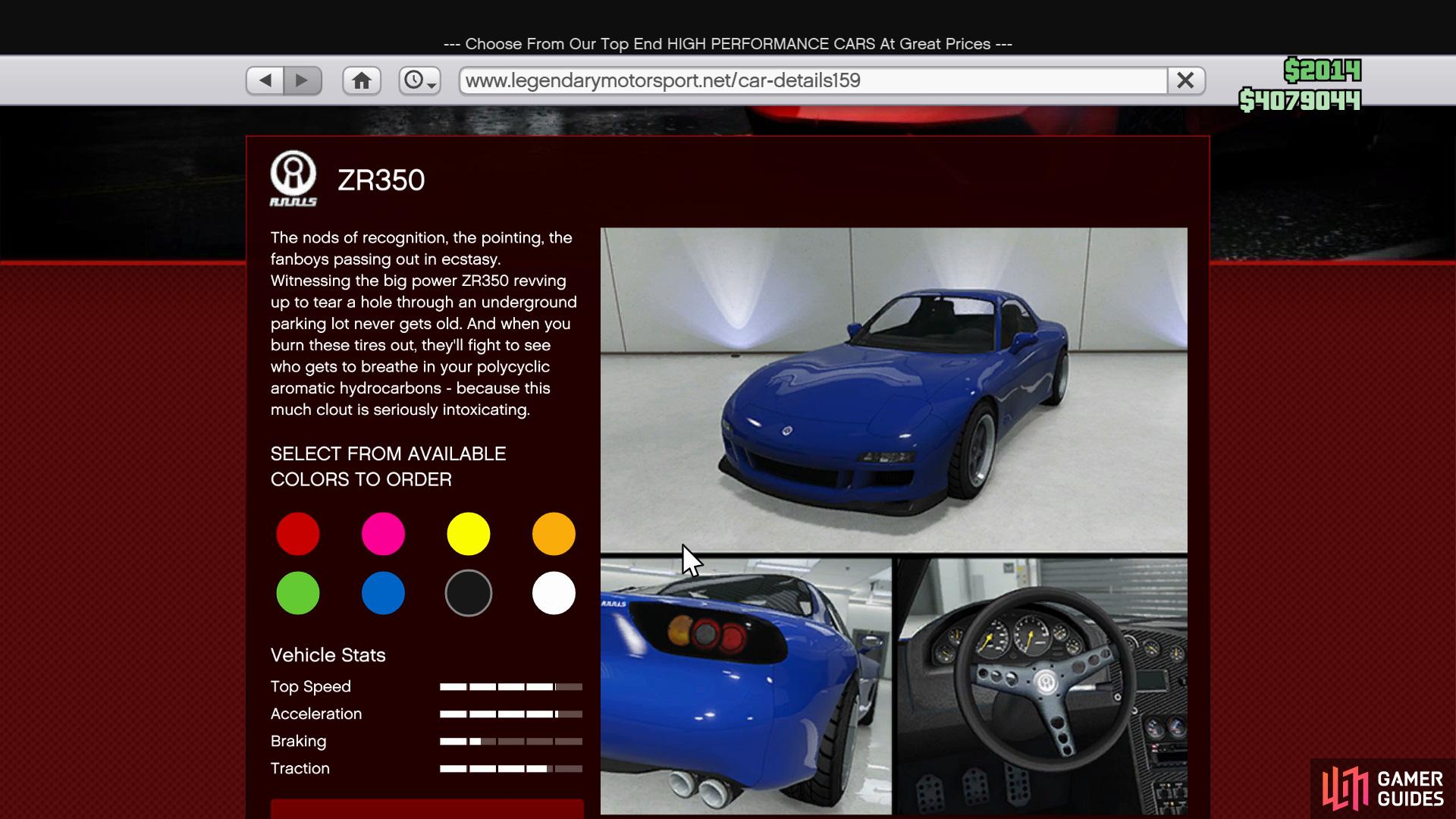The height and width of the screenshot is (819, 1456).
Task: Click the steering wheel interior thumbnail
Action: 1043,687
